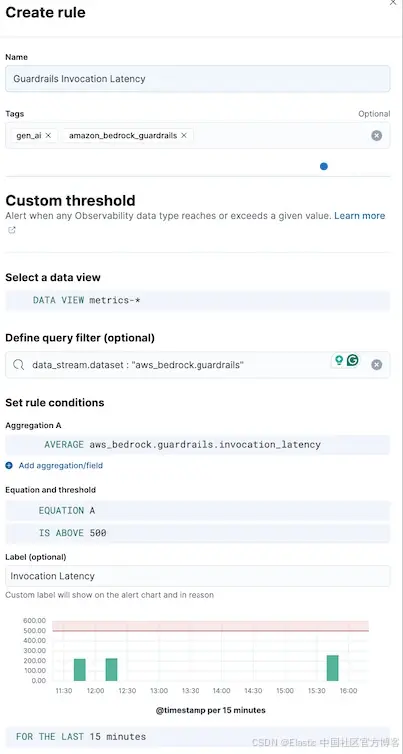Open the DATA VIEW metrics-* selector
This screenshot has width=403, height=754.
(197, 301)
